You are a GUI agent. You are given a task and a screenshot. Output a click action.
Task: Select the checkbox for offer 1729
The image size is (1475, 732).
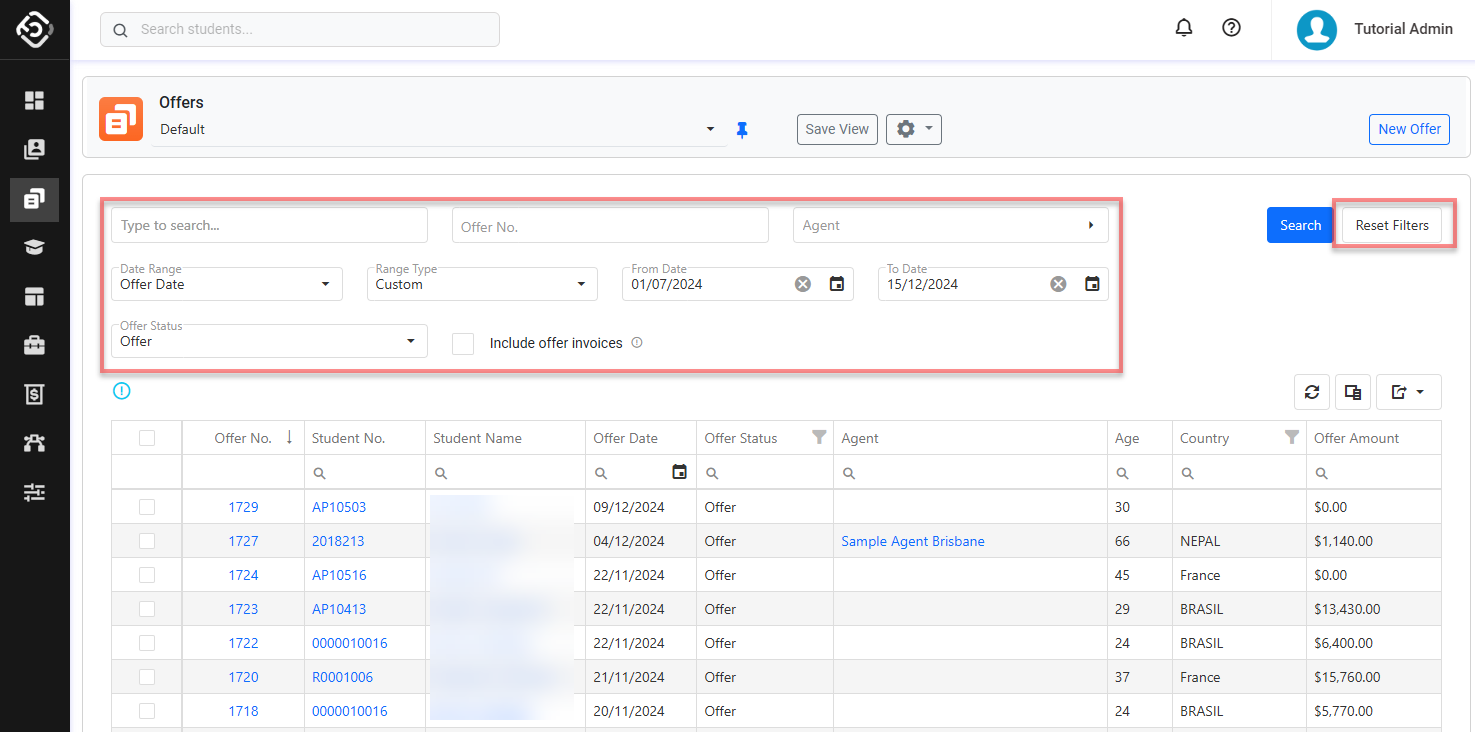(147, 507)
